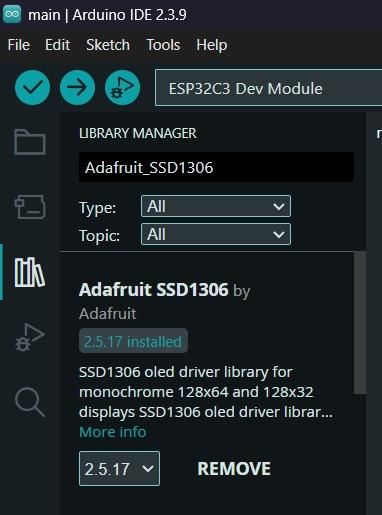
Task: Open the ESP32C3 Dev Module board selector
Action: pos(269,88)
